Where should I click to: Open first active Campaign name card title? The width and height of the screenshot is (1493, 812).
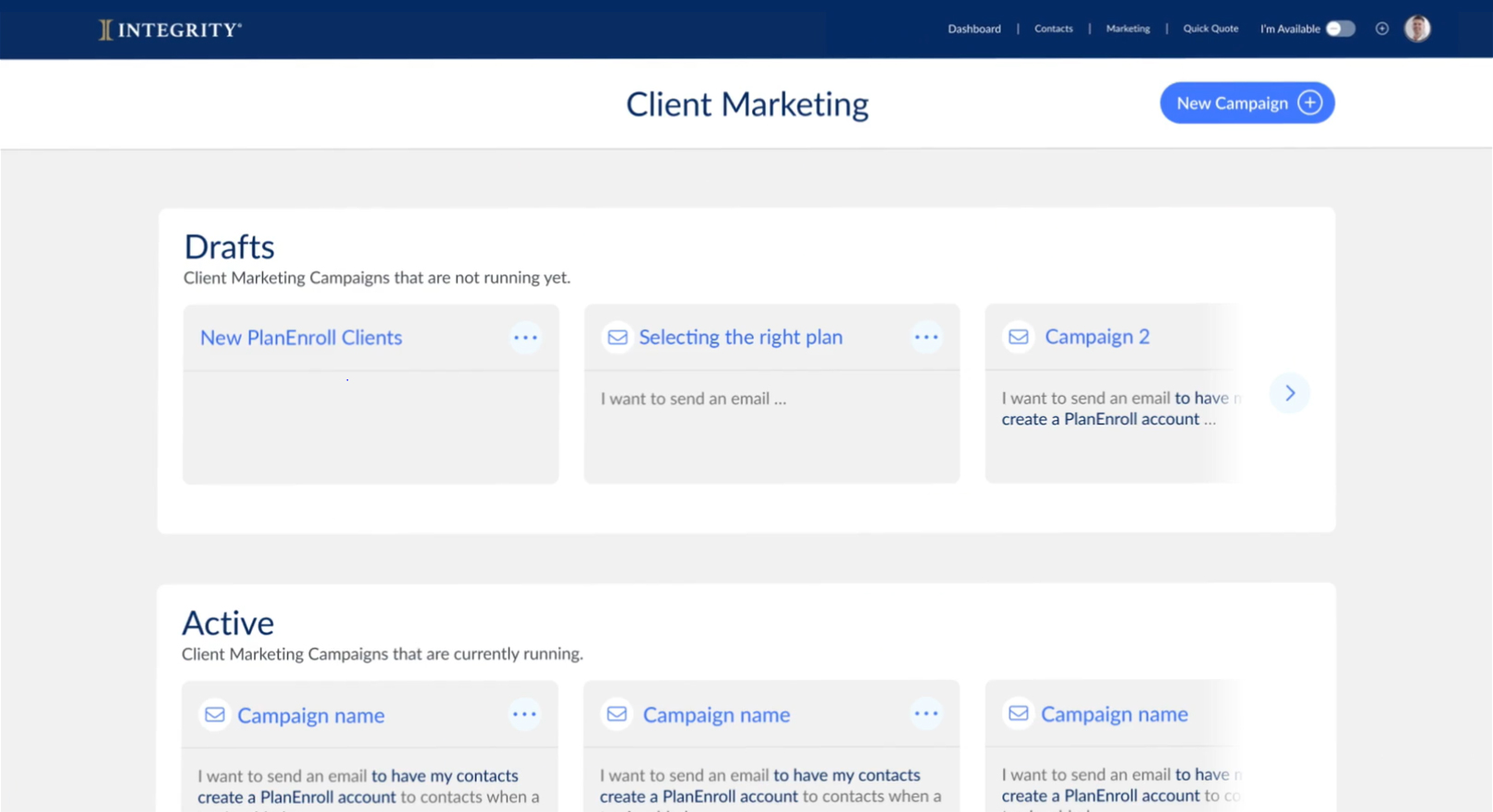pyautogui.click(x=311, y=715)
